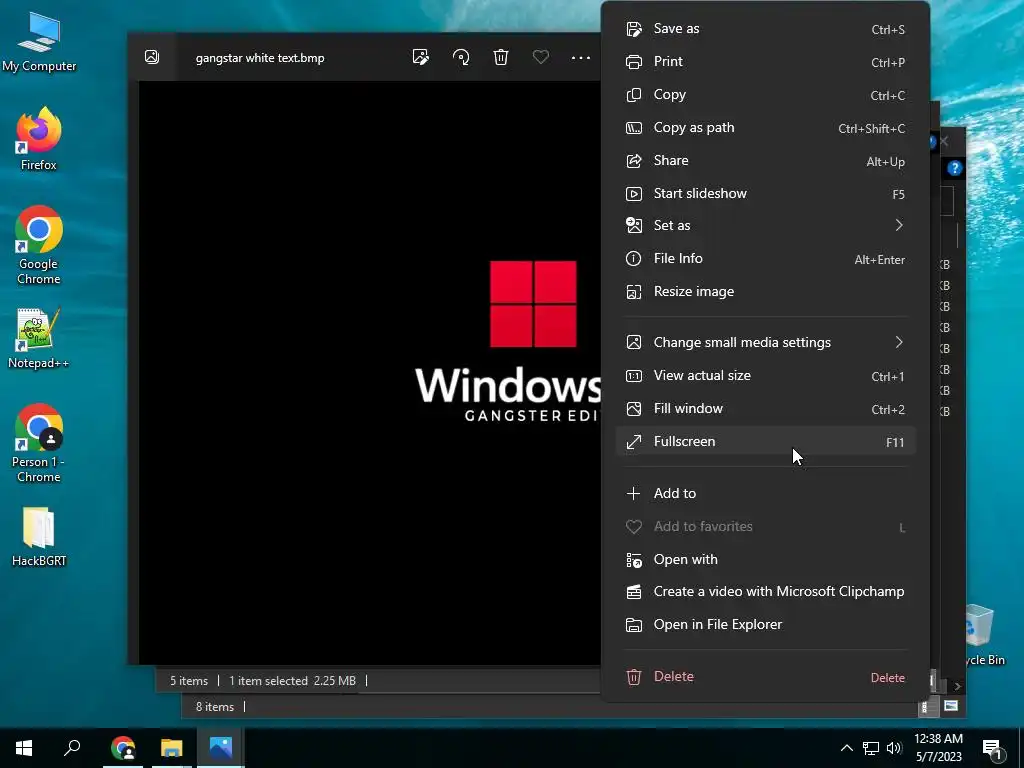Choose Create a video with Microsoft Clipchamp
The image size is (1024, 768).
coord(765,592)
